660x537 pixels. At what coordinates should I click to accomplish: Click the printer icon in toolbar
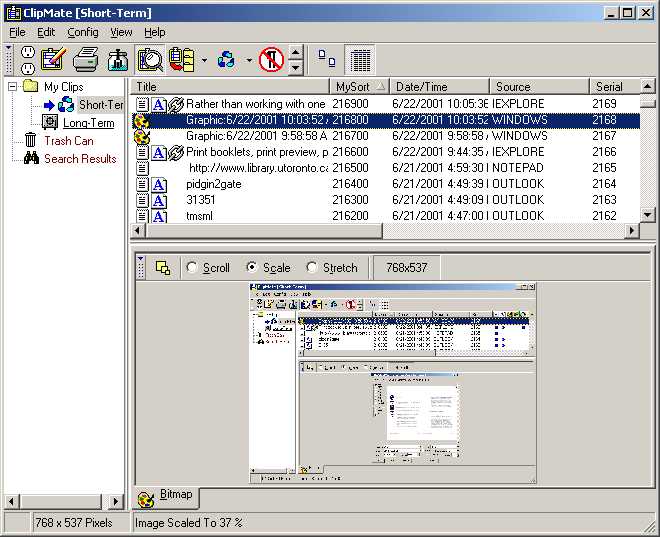coord(85,59)
